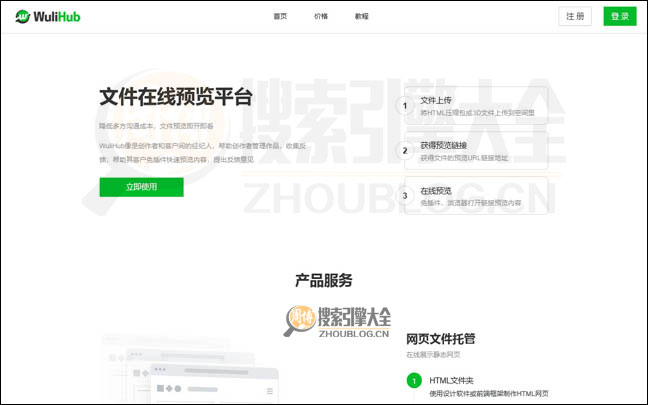Open the 价格 navigation item
The width and height of the screenshot is (648, 405).
pos(321,16)
